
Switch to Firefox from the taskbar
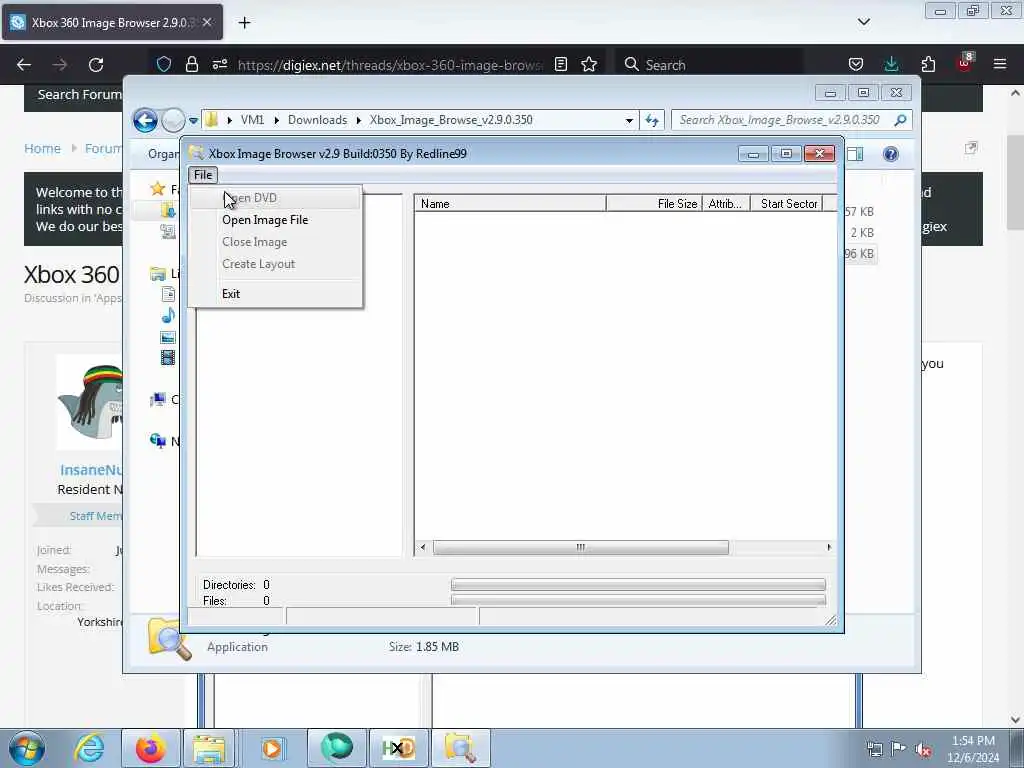[150, 748]
